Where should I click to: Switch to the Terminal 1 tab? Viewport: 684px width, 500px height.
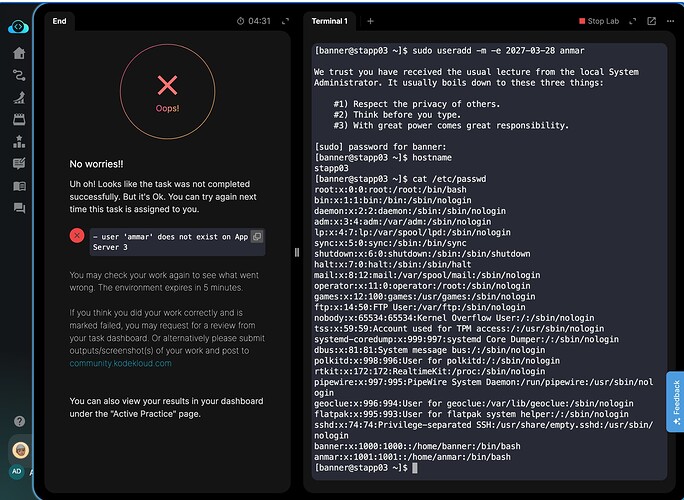click(x=329, y=21)
